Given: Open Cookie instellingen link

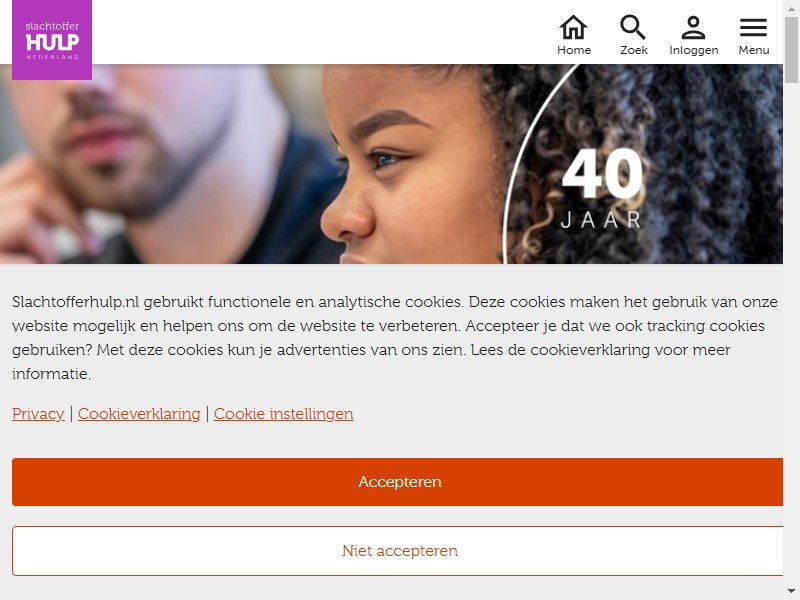Looking at the screenshot, I should [284, 414].
